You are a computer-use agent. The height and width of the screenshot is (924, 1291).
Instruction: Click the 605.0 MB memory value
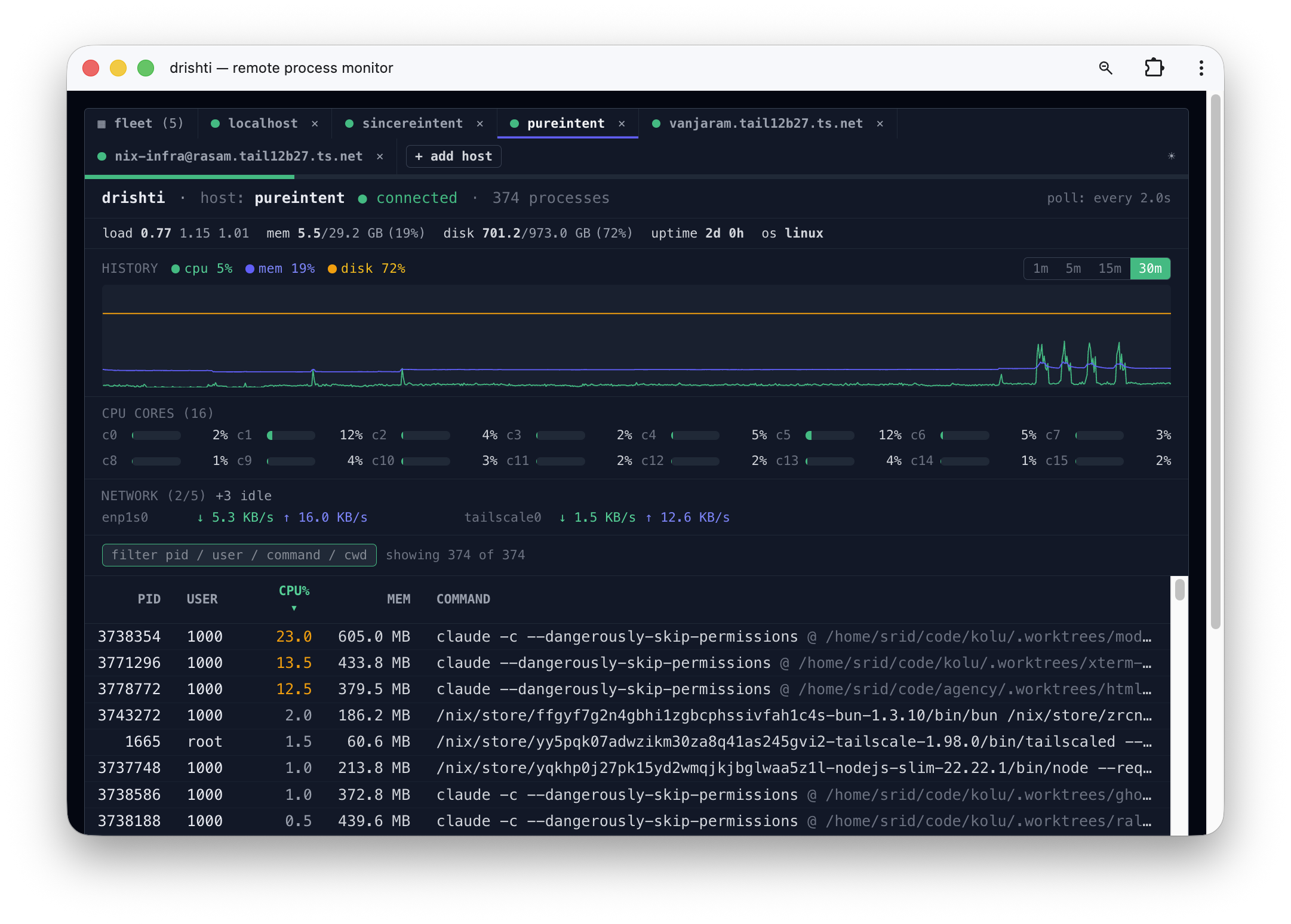click(374, 637)
